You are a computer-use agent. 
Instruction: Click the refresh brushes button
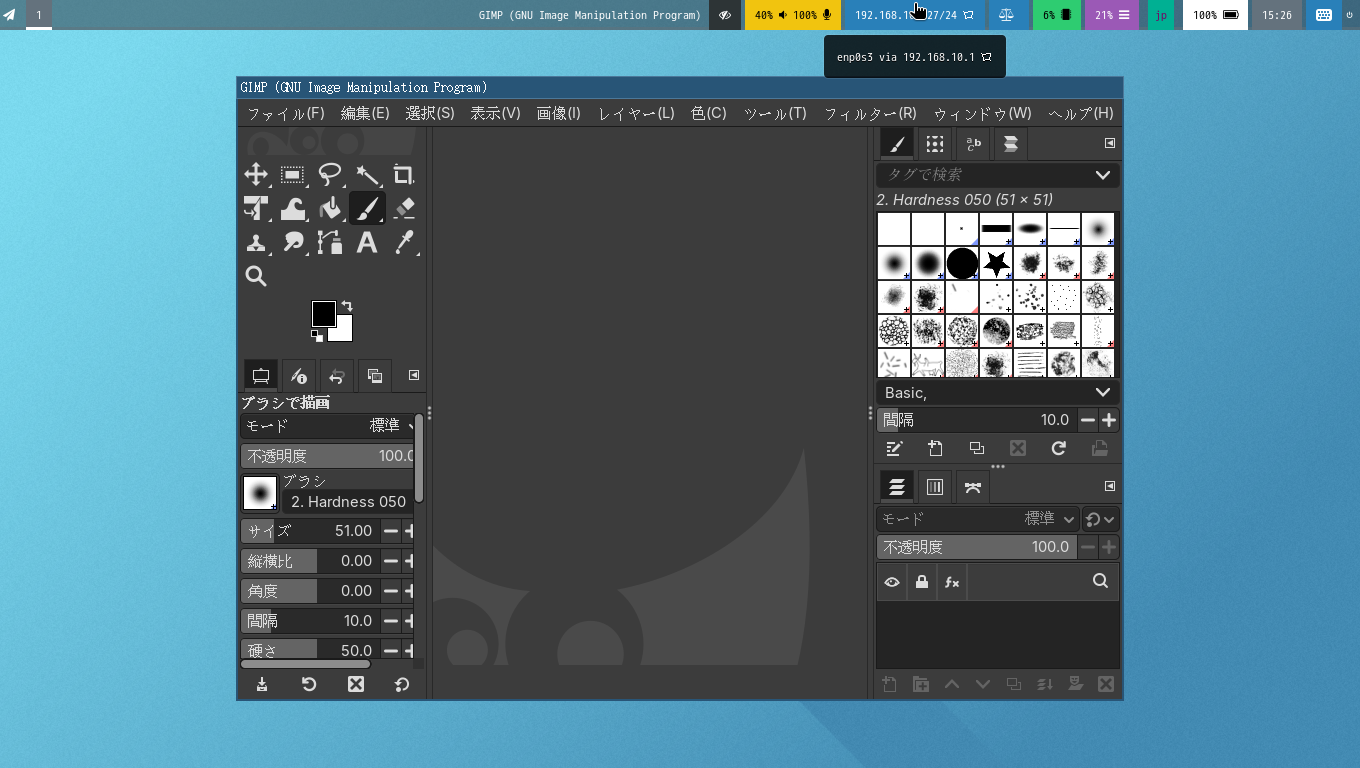tap(1059, 449)
